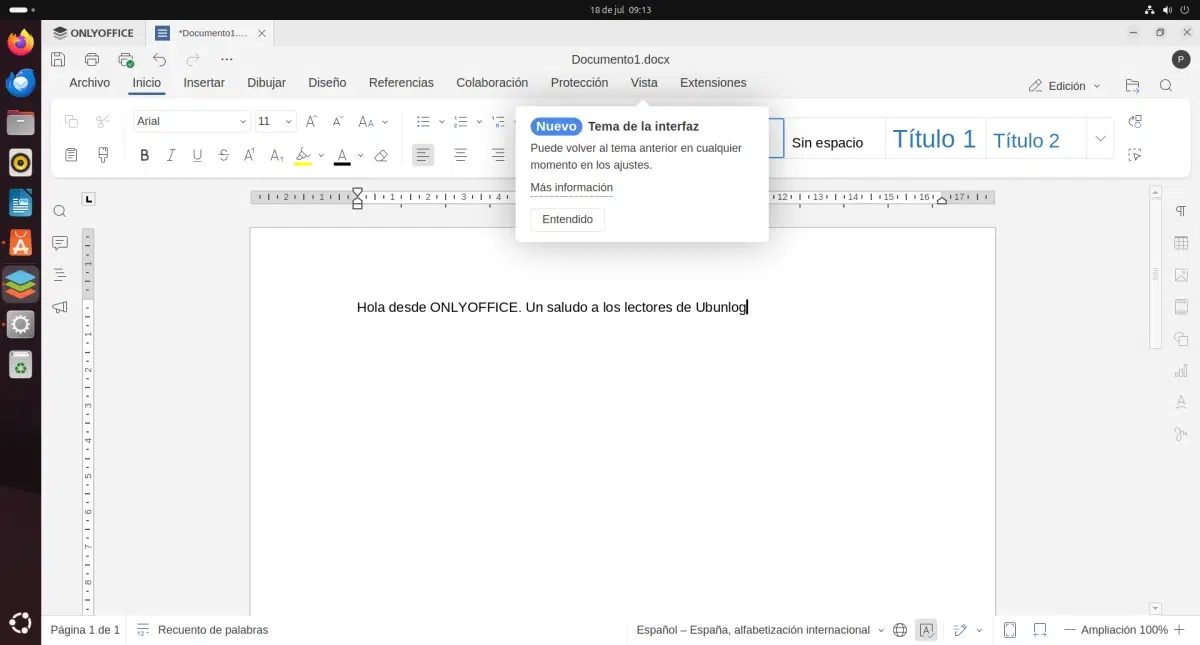Apply bold formatting to text
The image size is (1200, 645).
point(144,155)
